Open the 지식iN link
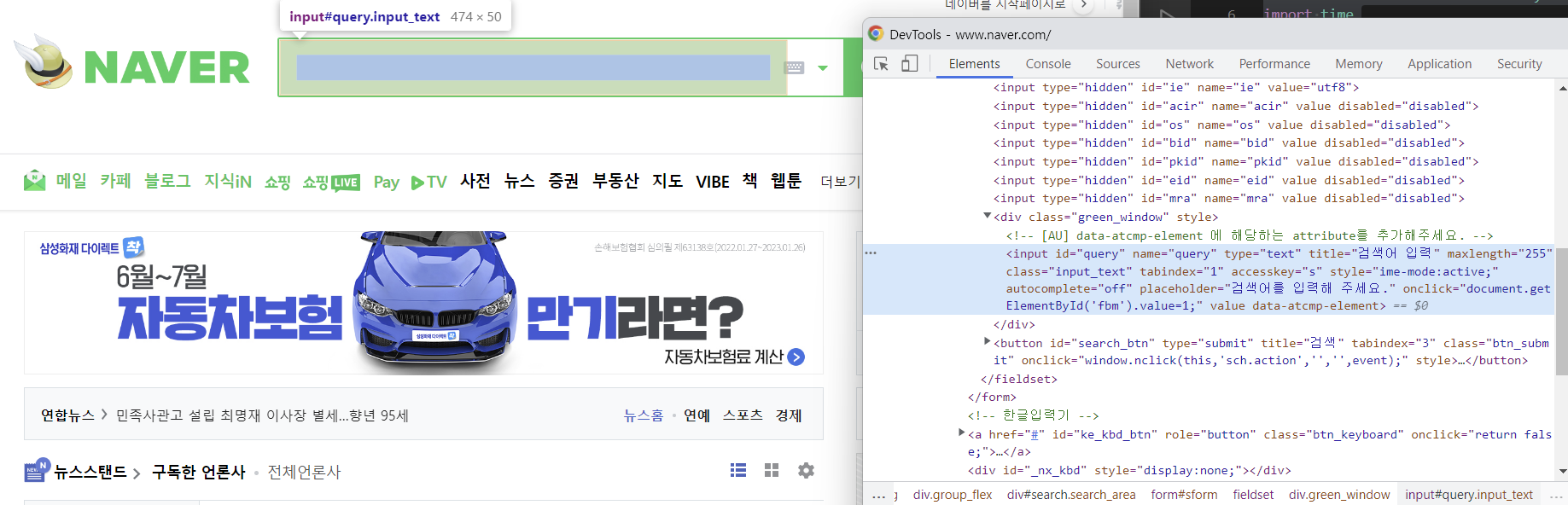This screenshot has width=1568, height=505. tap(228, 181)
